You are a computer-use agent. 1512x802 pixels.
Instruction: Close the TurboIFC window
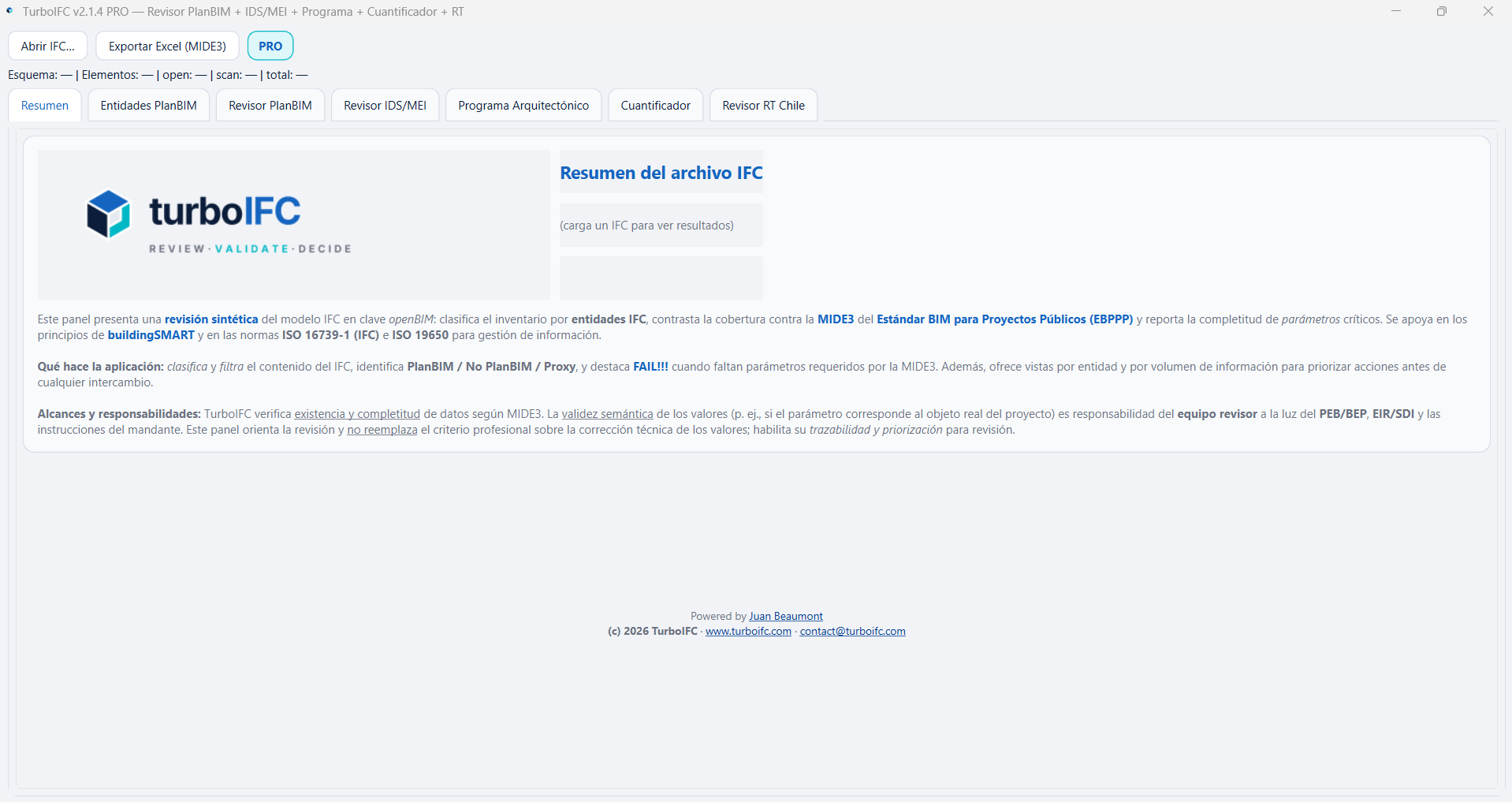1488,11
